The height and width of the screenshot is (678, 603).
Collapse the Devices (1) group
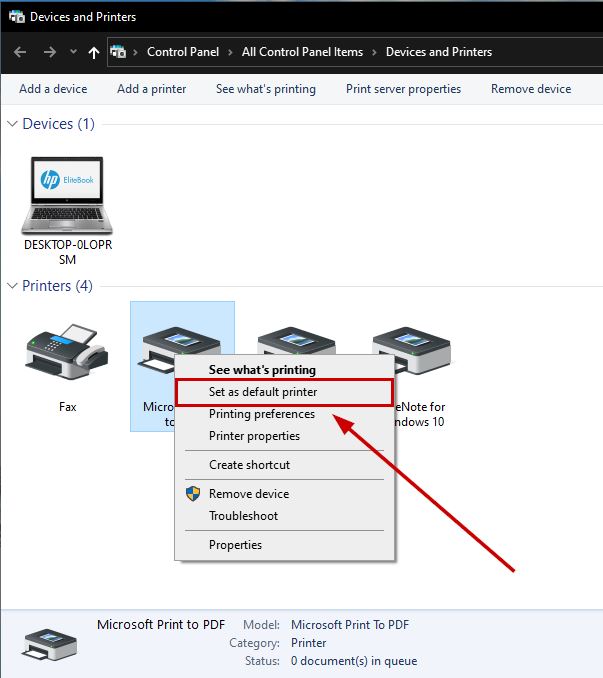tap(13, 124)
